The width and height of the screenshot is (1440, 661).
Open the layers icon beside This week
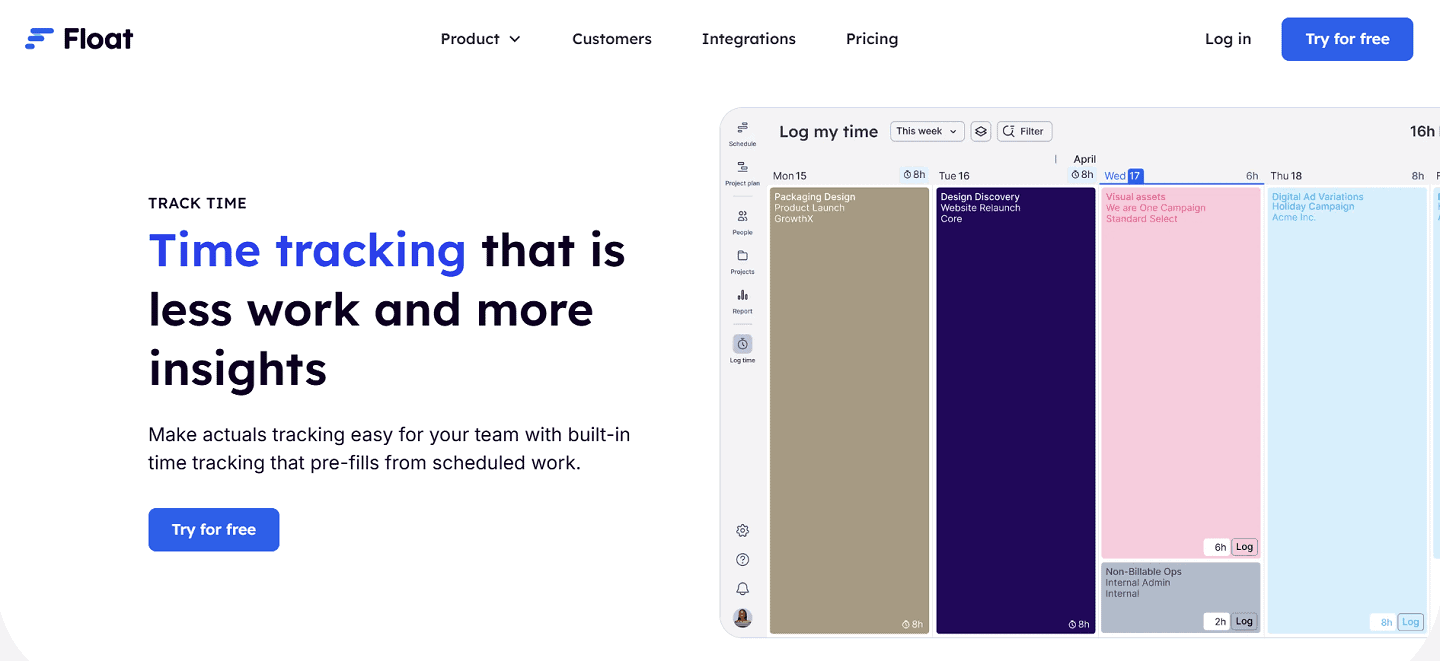(x=980, y=131)
